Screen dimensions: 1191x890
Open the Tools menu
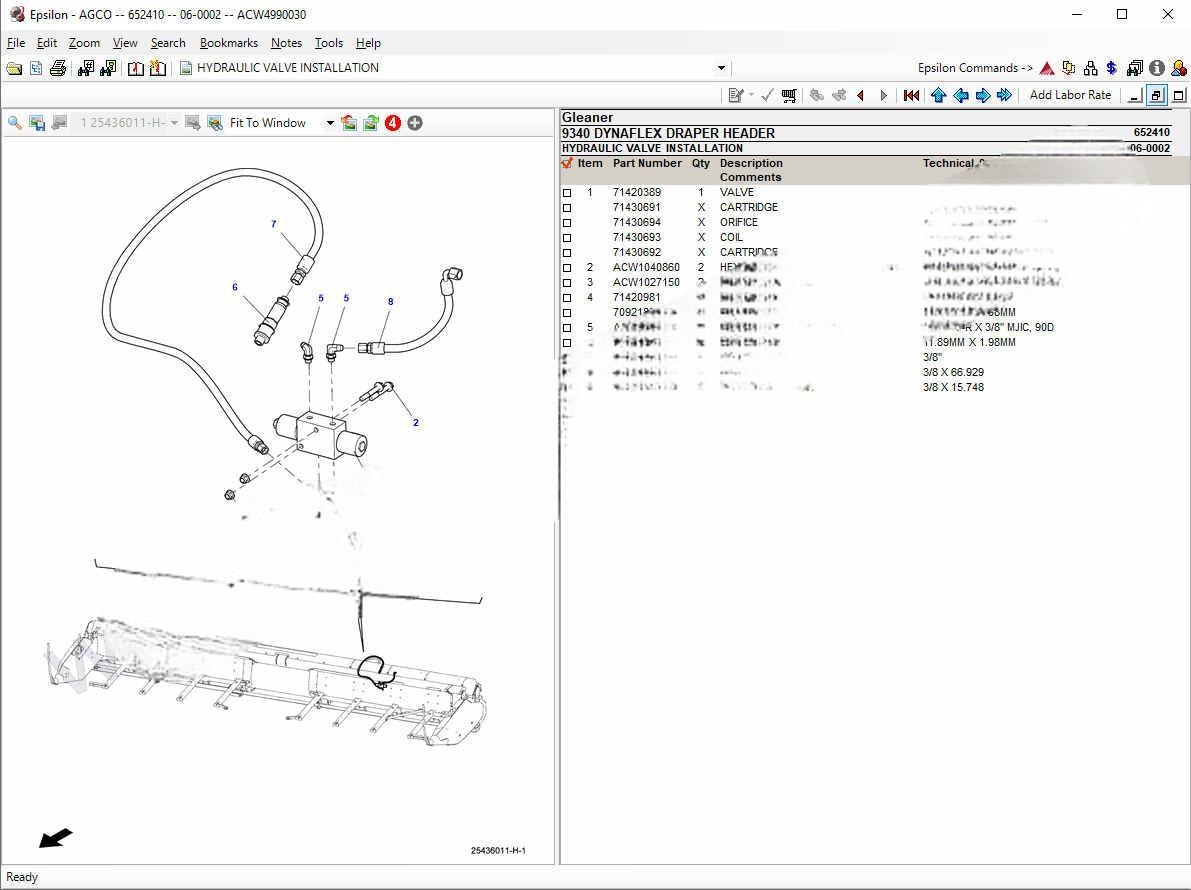tap(328, 43)
